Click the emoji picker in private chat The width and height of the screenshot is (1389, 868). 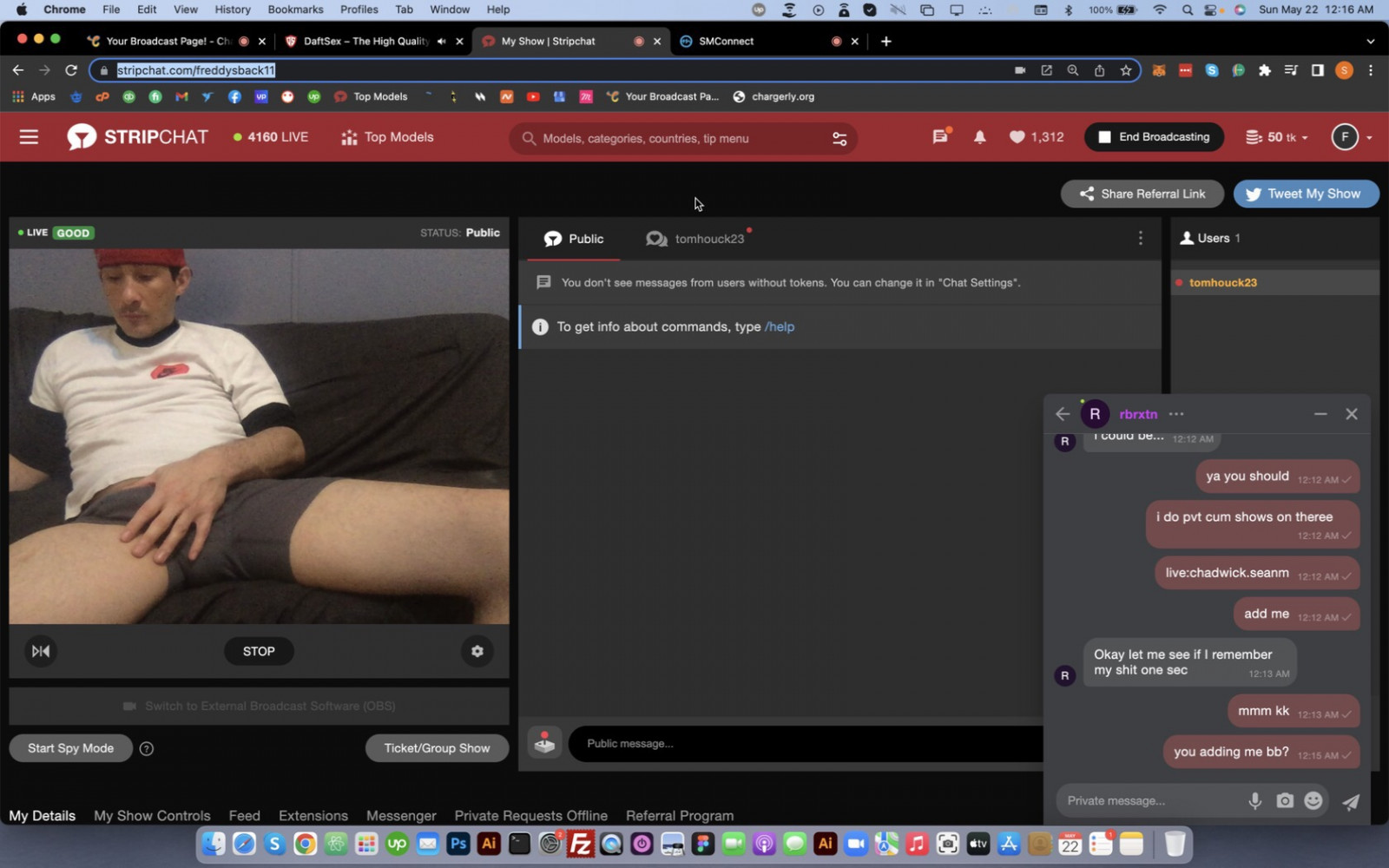click(x=1313, y=801)
